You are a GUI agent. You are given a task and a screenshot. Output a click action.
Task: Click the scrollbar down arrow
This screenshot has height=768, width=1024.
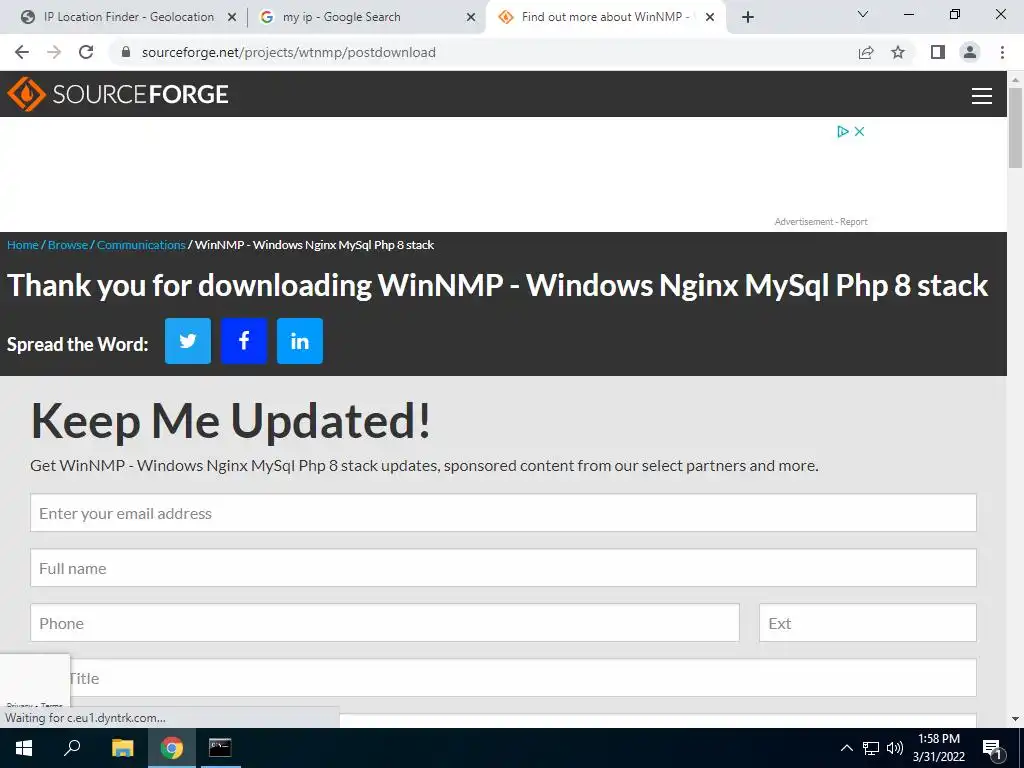point(1016,719)
